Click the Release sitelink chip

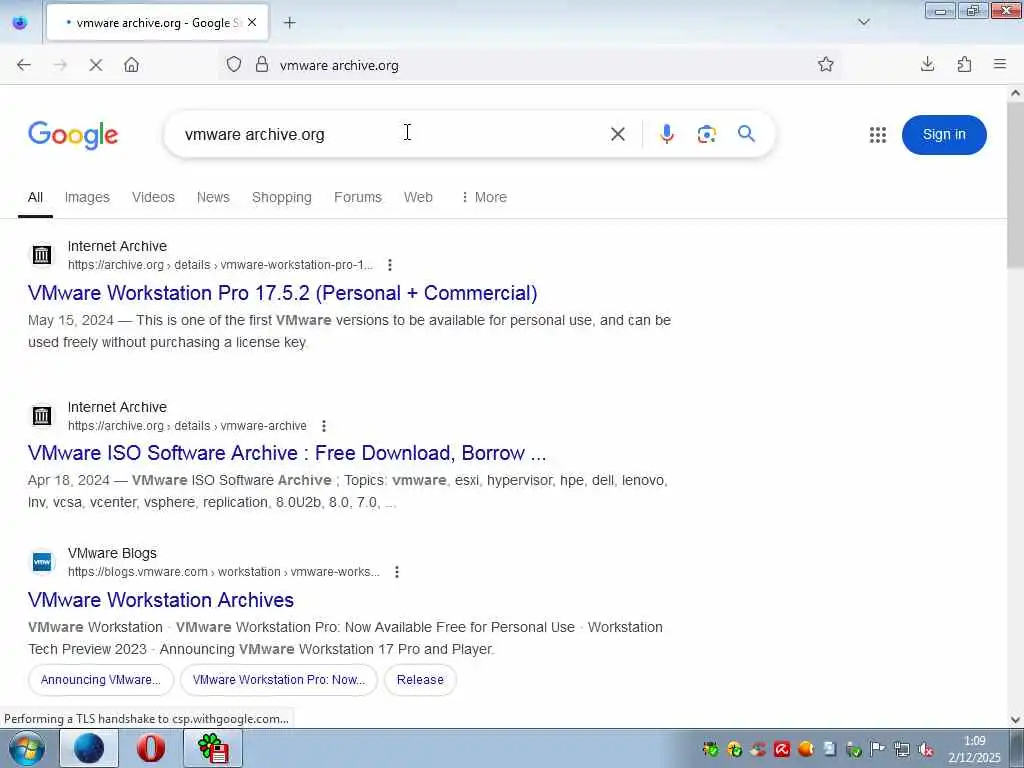(x=420, y=680)
